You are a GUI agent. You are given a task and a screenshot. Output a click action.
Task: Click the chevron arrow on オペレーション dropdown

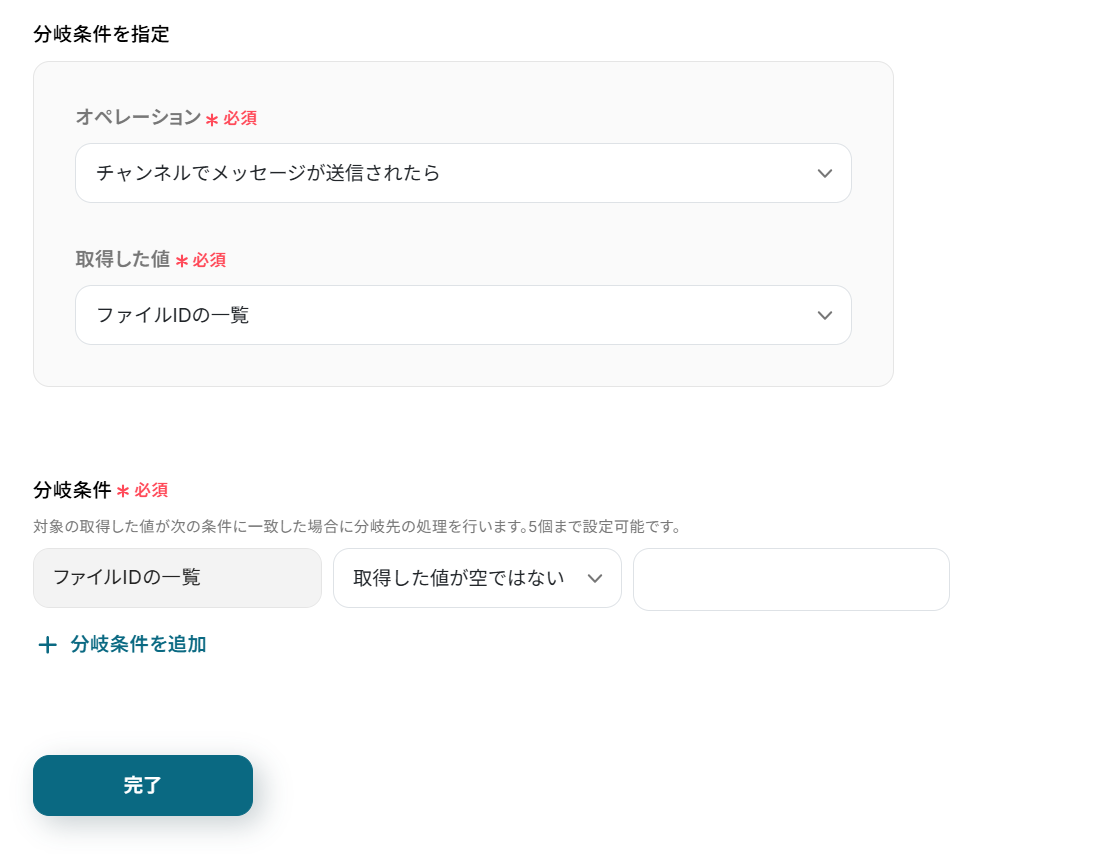point(824,173)
